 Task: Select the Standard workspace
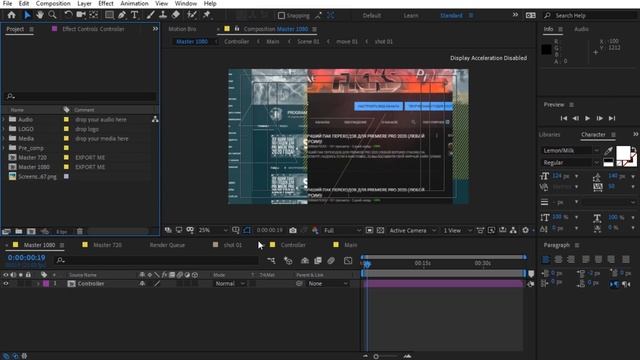(451, 16)
